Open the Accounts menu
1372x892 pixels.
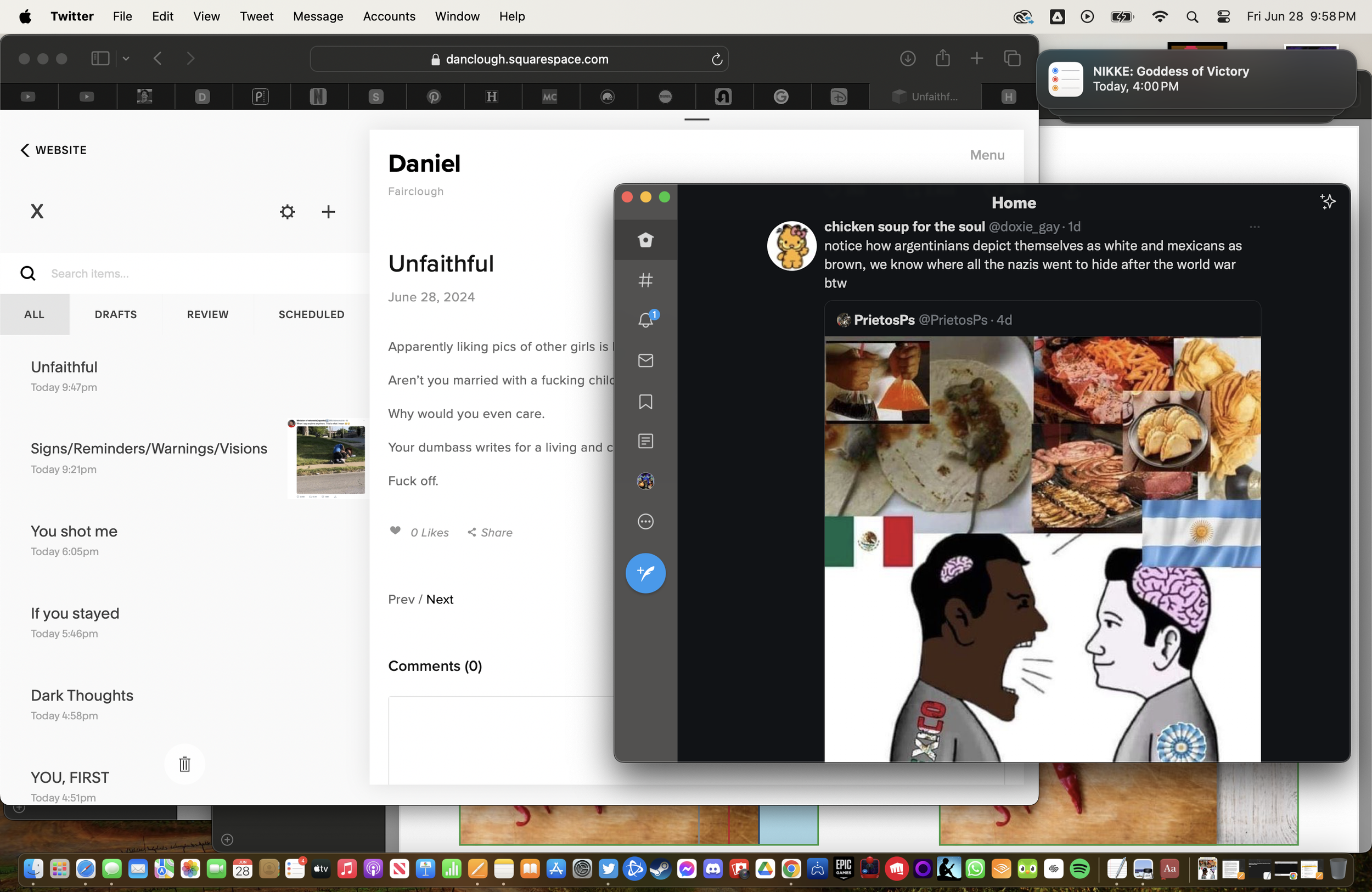coord(389,16)
